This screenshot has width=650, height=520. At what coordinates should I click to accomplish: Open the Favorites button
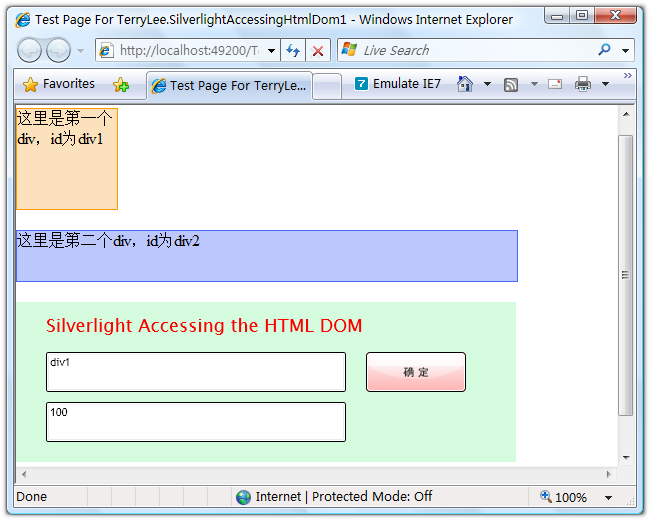point(58,85)
